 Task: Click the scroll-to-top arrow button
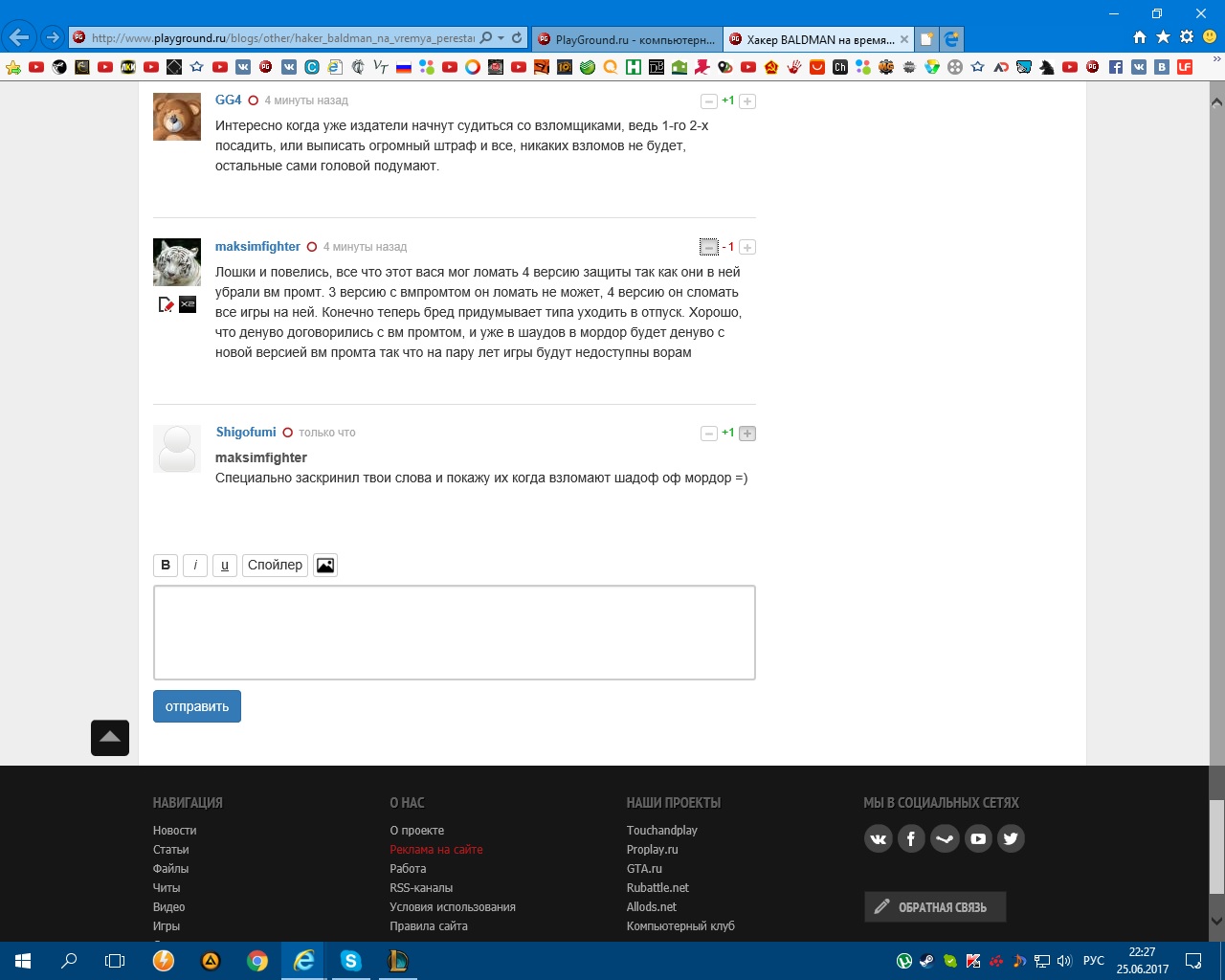click(110, 738)
